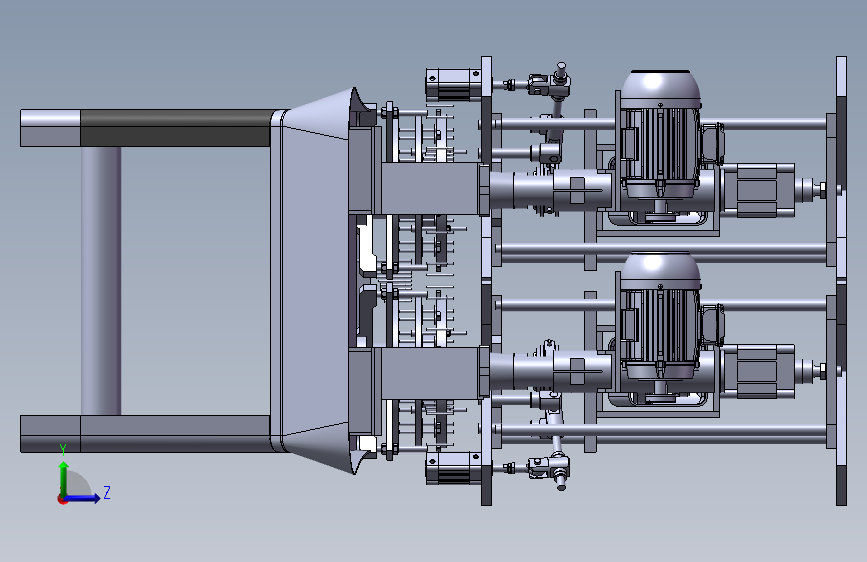Viewport: 867px width, 562px height.
Task: Select the lower rectangular spindle sleeve
Action: [x=430, y=373]
